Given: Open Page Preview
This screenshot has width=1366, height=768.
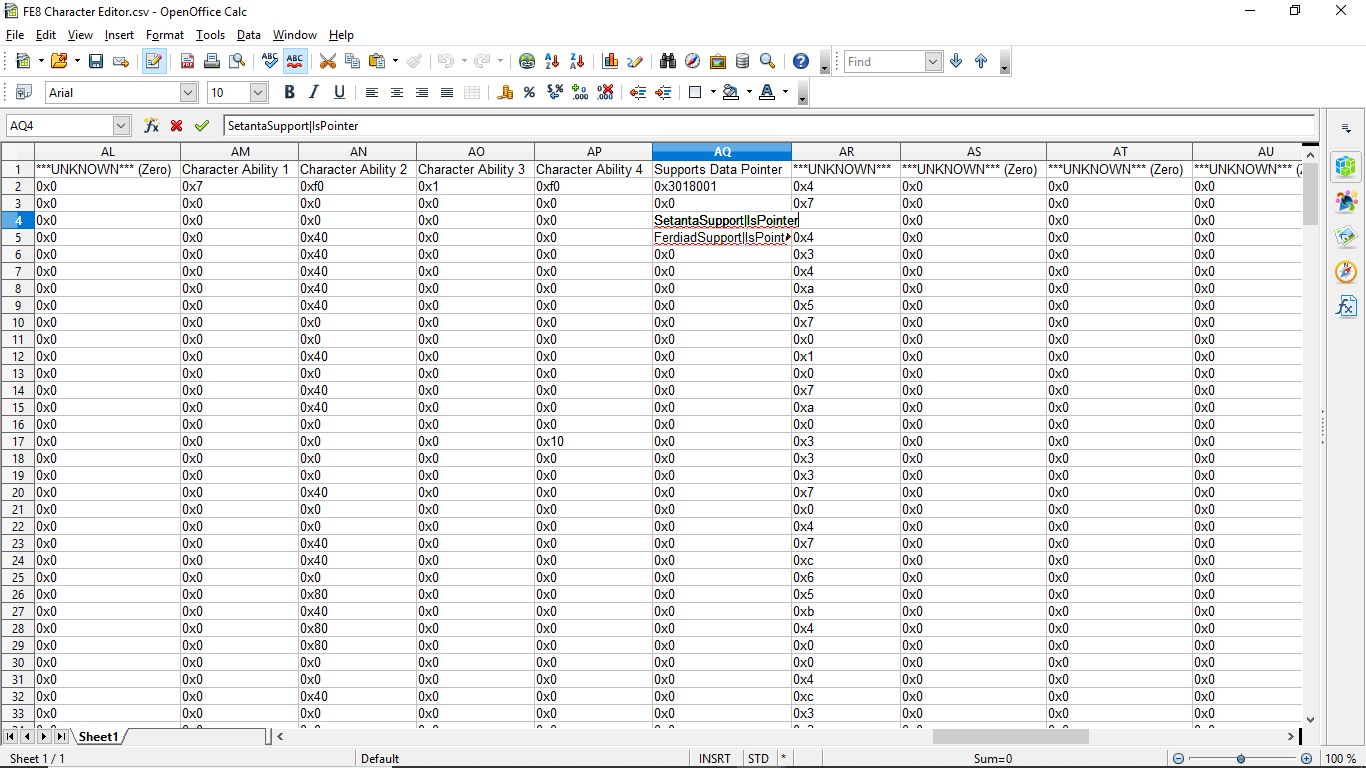Looking at the screenshot, I should click(237, 62).
